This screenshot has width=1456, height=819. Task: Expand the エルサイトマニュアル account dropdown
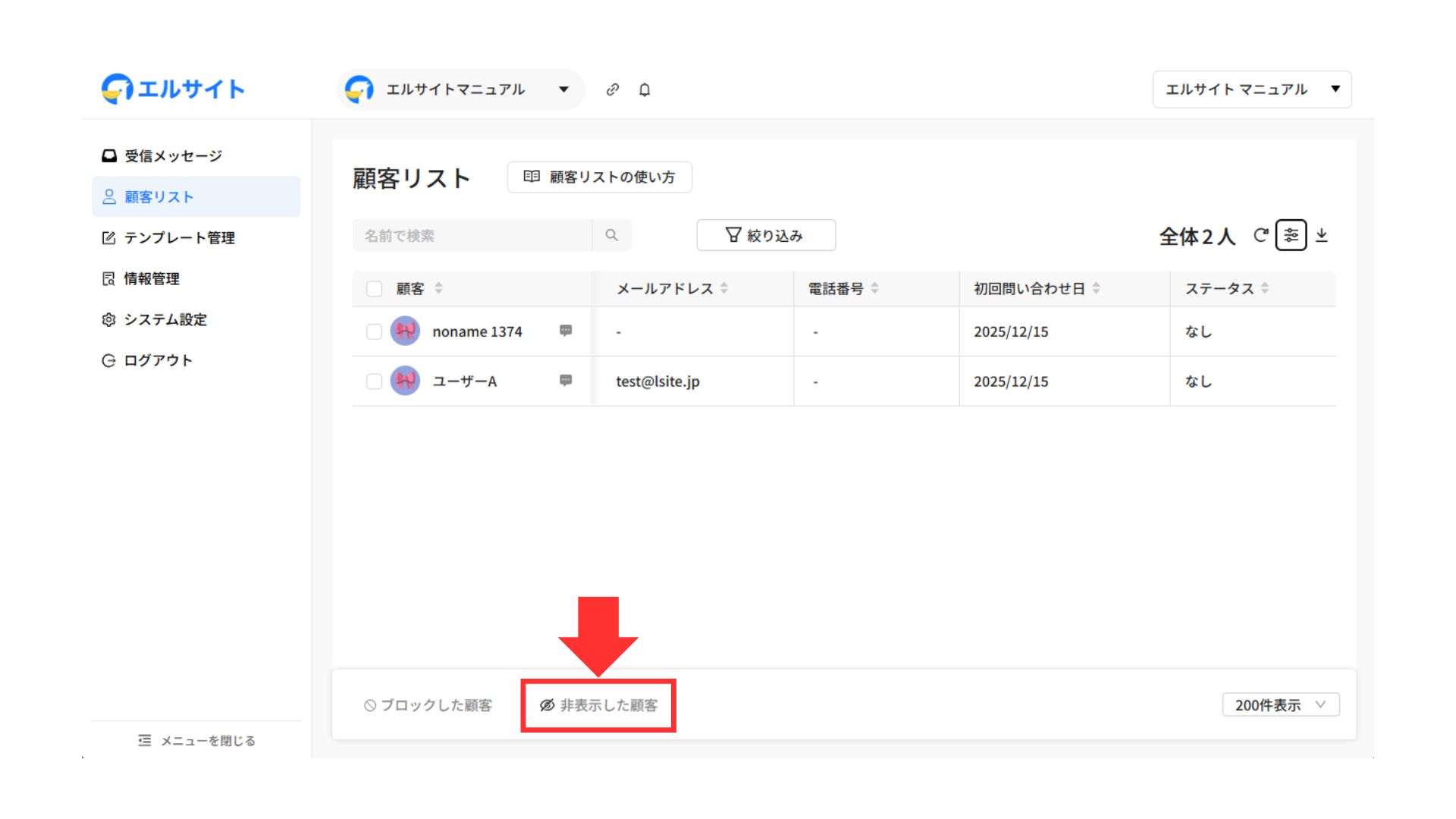coord(563,89)
